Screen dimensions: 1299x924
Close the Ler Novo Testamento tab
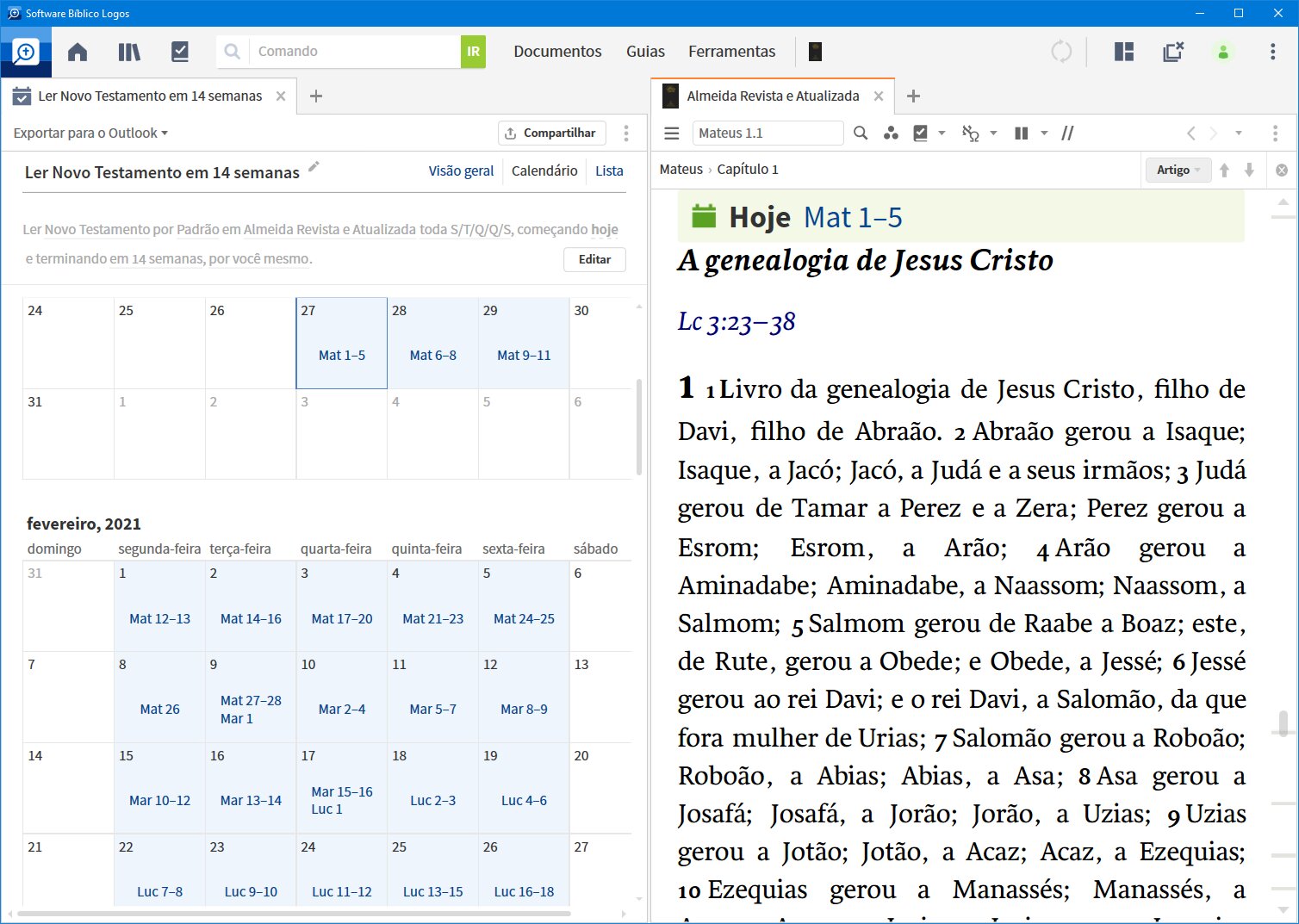(281, 96)
